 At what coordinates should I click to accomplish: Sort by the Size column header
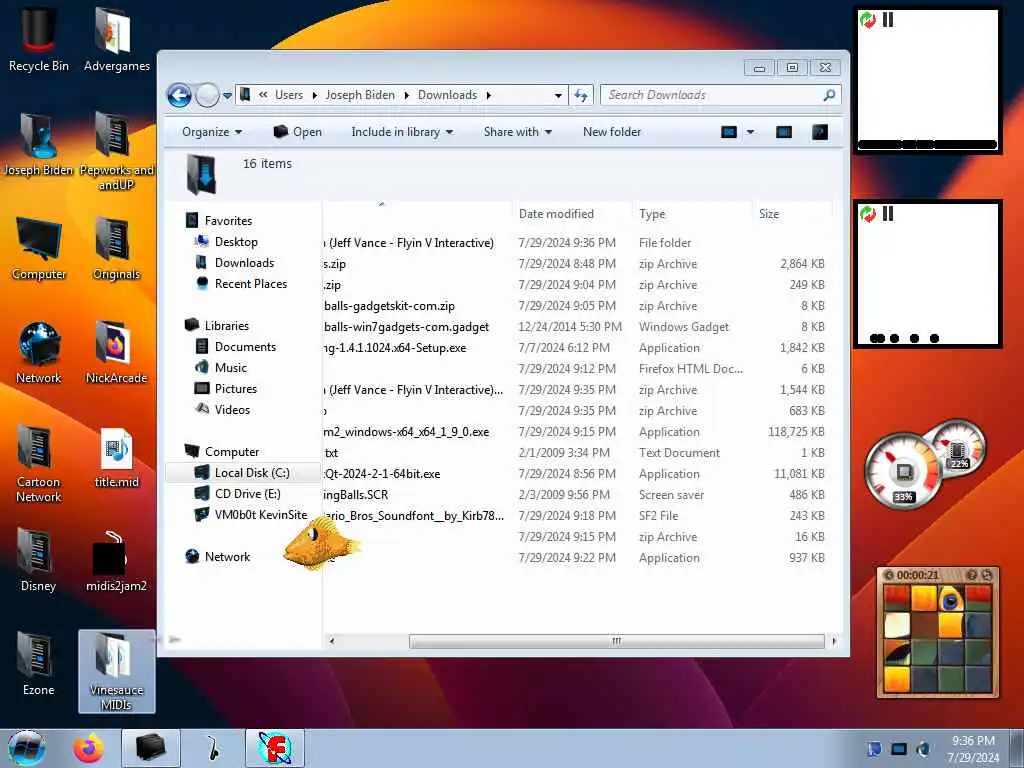click(x=792, y=214)
